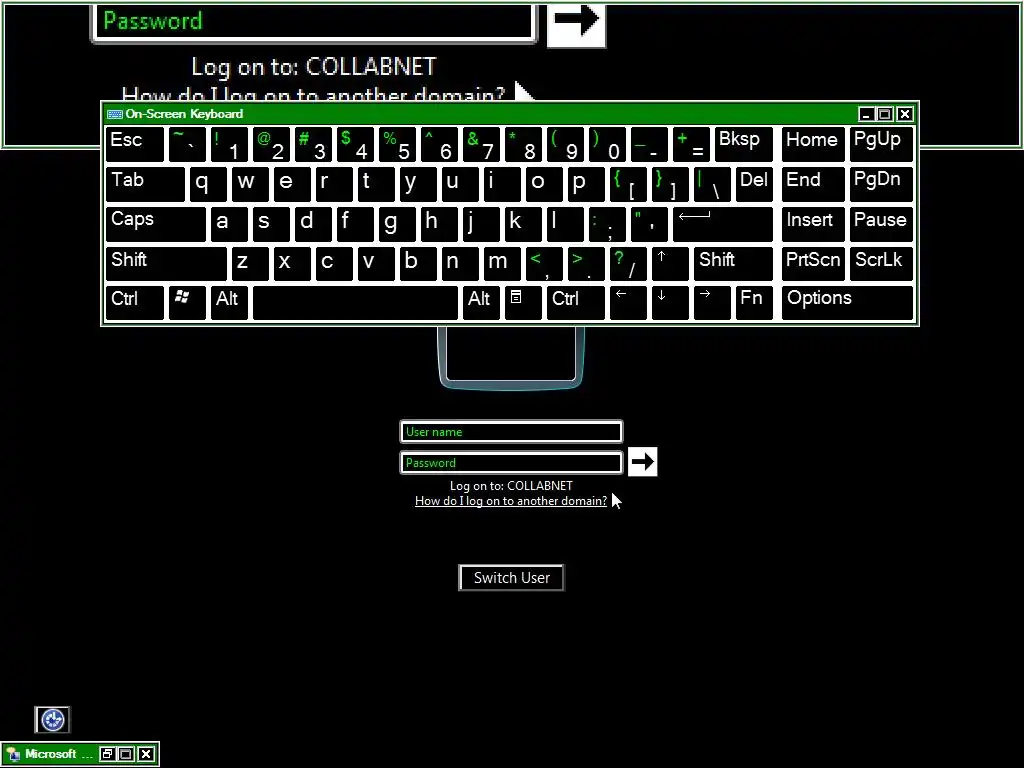Click the up arrow key
The width and height of the screenshot is (1024, 768).
(x=670, y=264)
